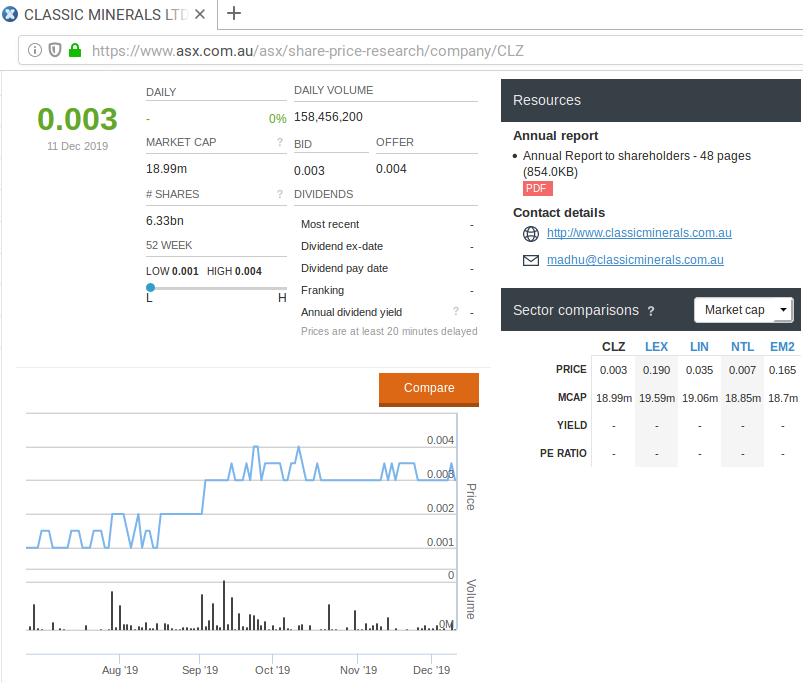Open the annual report PDF badge
Viewport: 803px width, 683px height.
537,188
